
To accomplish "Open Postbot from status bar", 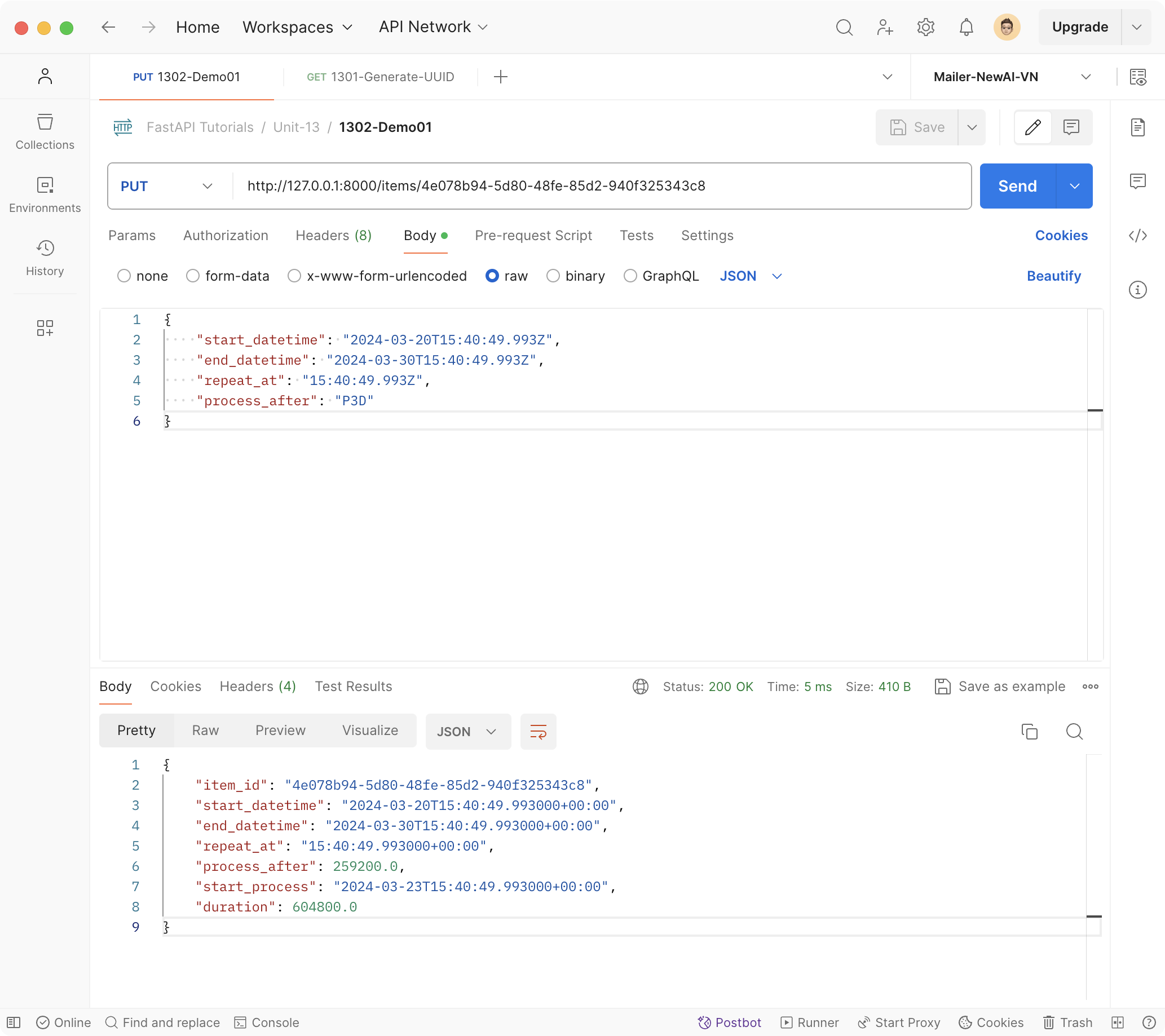I will click(729, 1022).
